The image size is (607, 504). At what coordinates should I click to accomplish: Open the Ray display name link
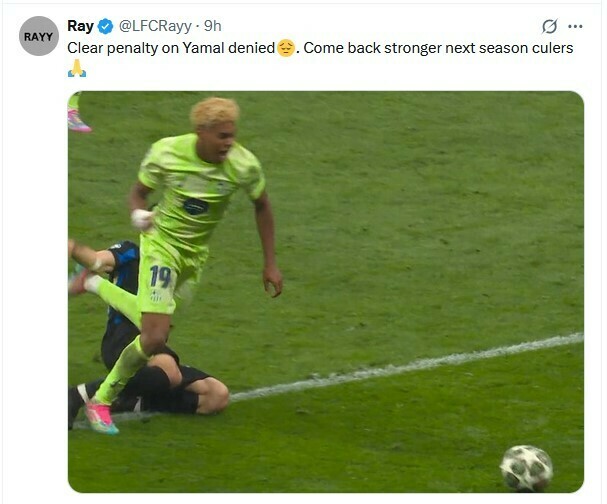pyautogui.click(x=81, y=26)
